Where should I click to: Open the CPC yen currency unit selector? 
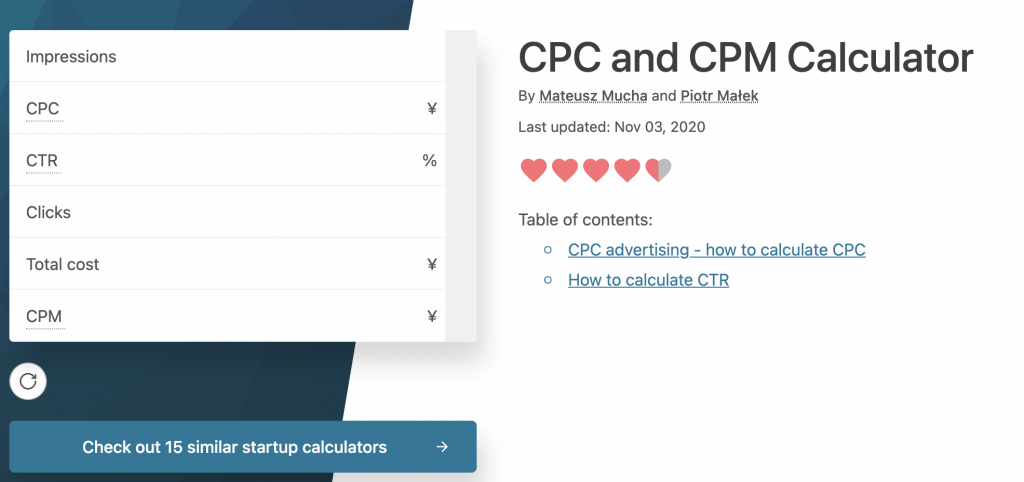pyautogui.click(x=431, y=108)
